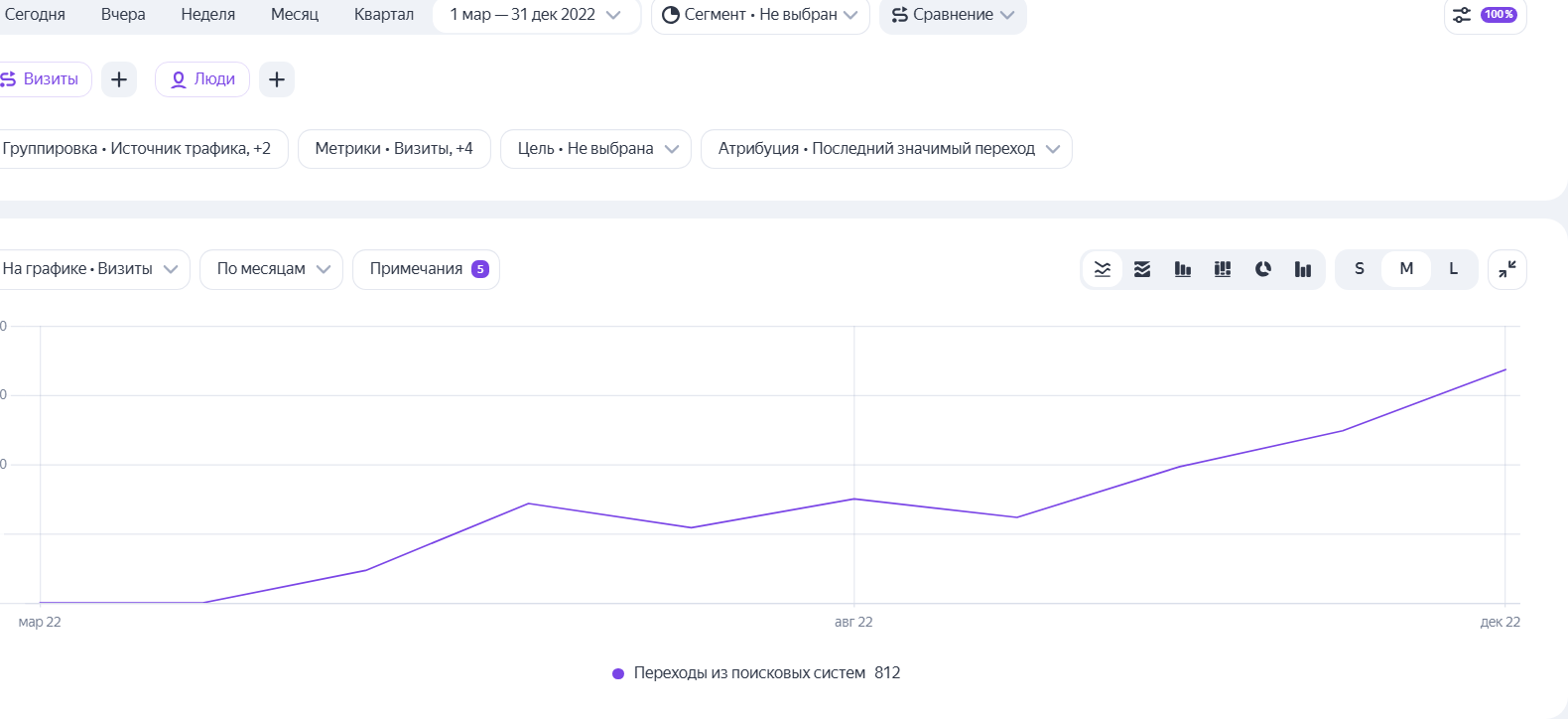Open the date range dropdown 1 мар — 31 дек 2022
This screenshot has height=719, width=1568.
(x=536, y=15)
